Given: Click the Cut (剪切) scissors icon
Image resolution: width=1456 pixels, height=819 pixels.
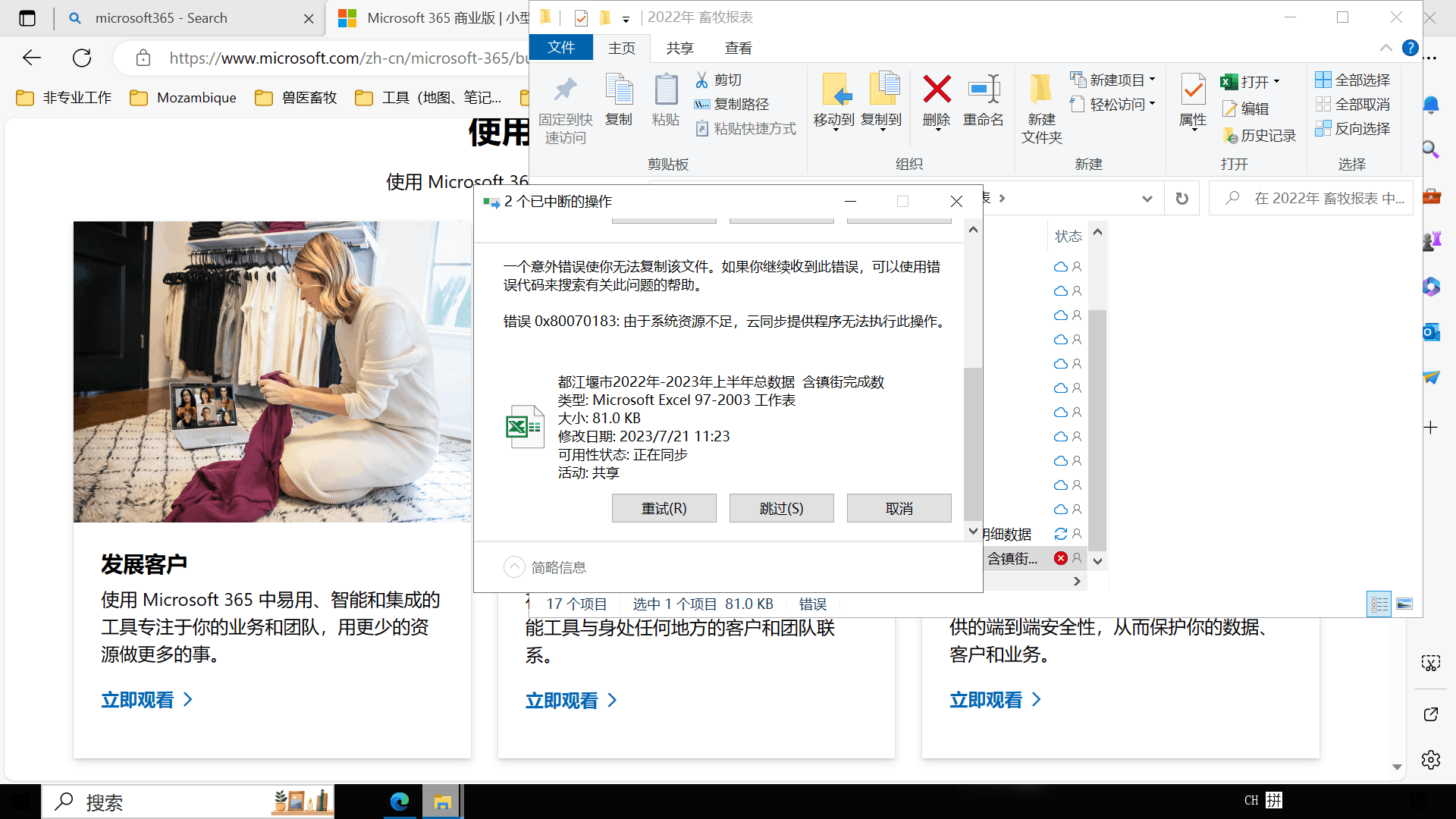Looking at the screenshot, I should [x=702, y=80].
